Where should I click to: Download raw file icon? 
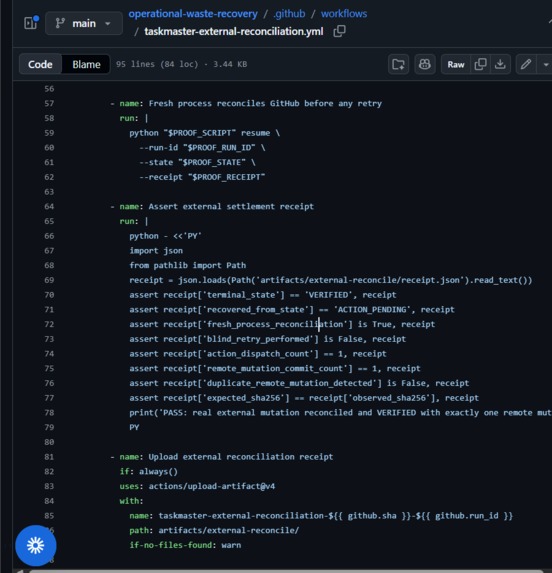point(500,64)
